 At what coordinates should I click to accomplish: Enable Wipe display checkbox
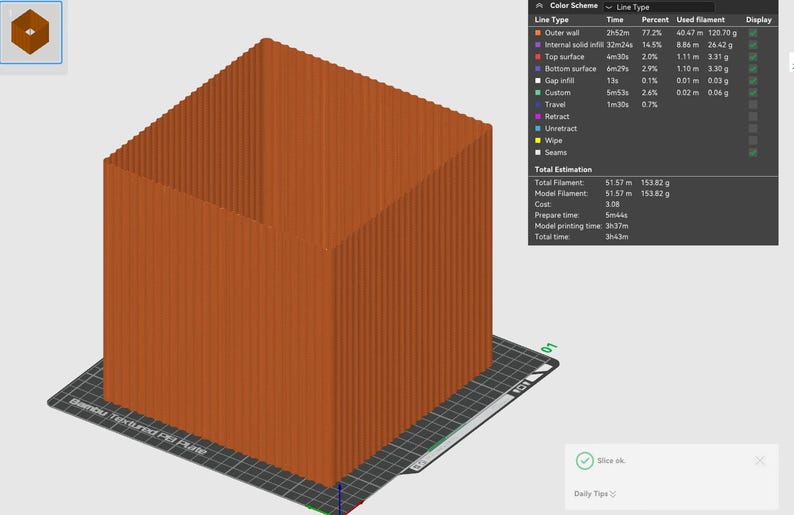[753, 141]
